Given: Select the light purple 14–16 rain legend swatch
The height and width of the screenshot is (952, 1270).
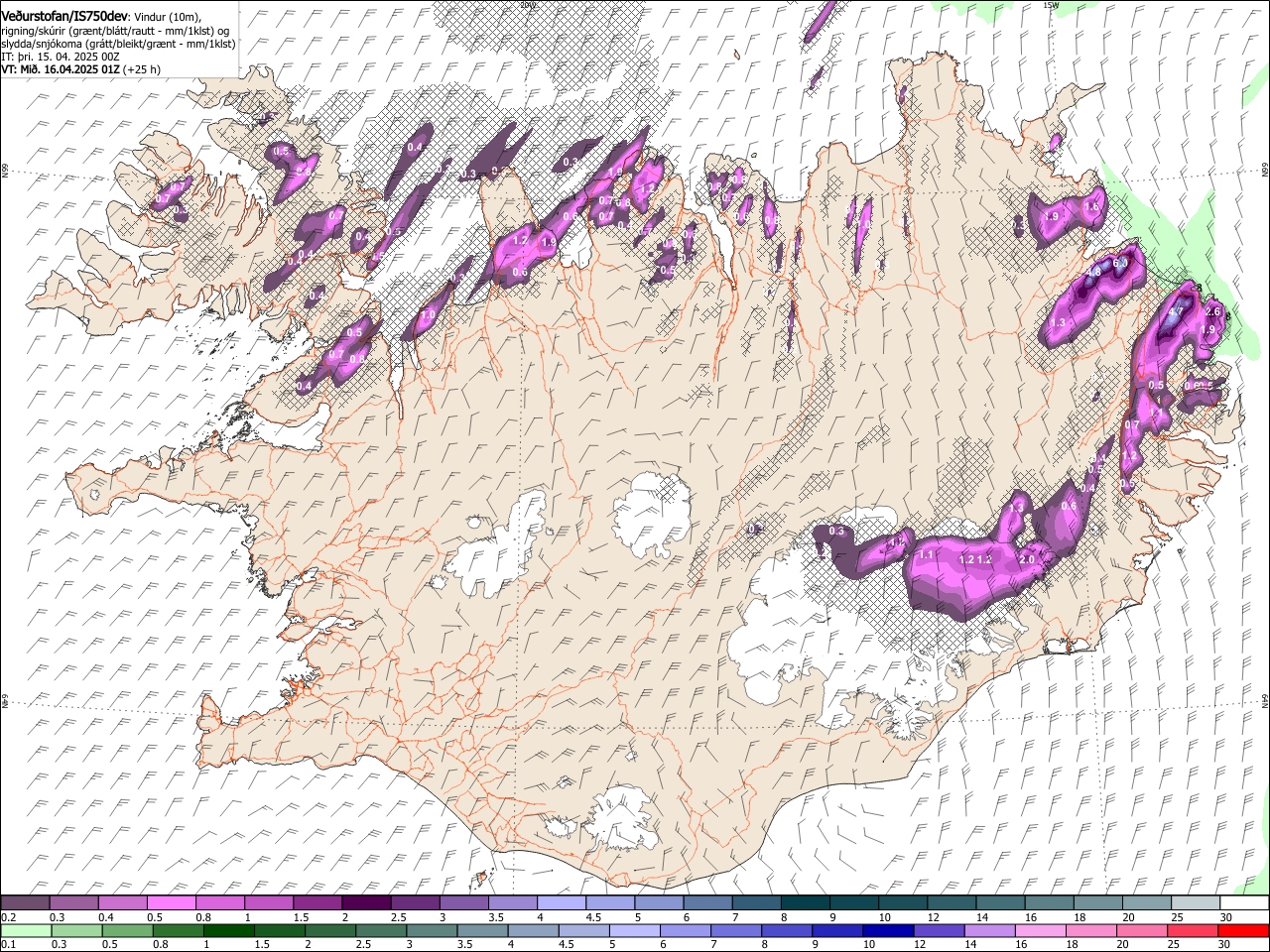Looking at the screenshot, I should (x=989, y=930).
